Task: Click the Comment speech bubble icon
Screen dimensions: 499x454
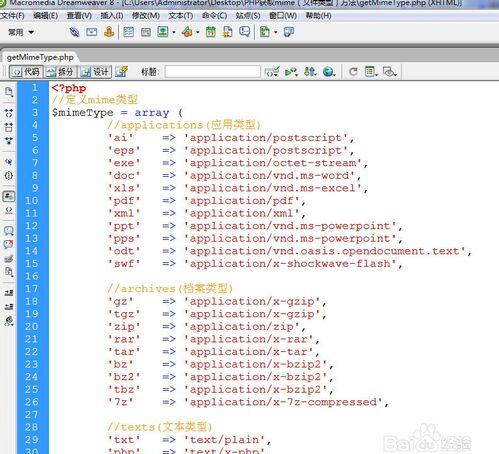Action: click(x=245, y=32)
